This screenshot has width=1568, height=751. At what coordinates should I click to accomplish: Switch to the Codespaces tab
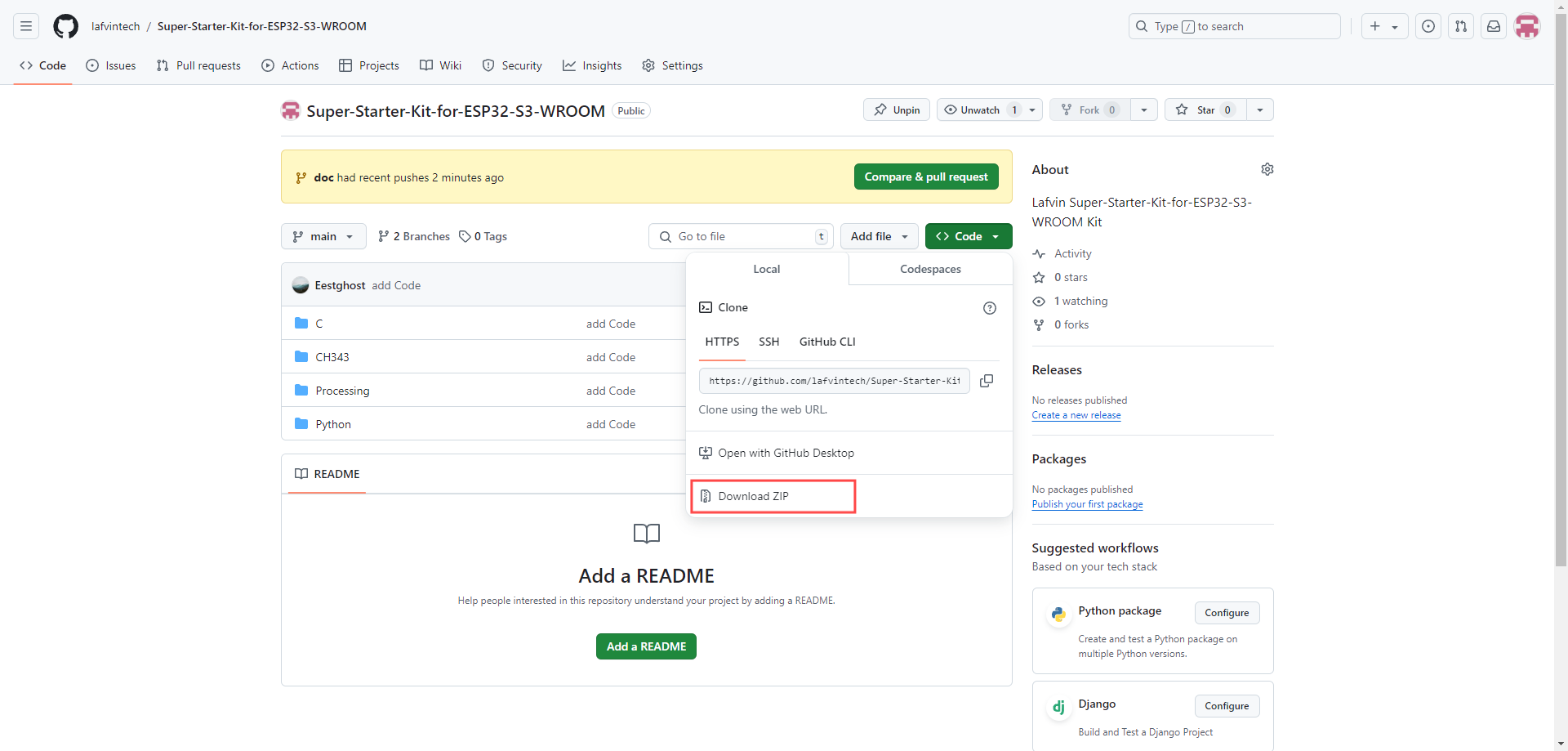[930, 269]
